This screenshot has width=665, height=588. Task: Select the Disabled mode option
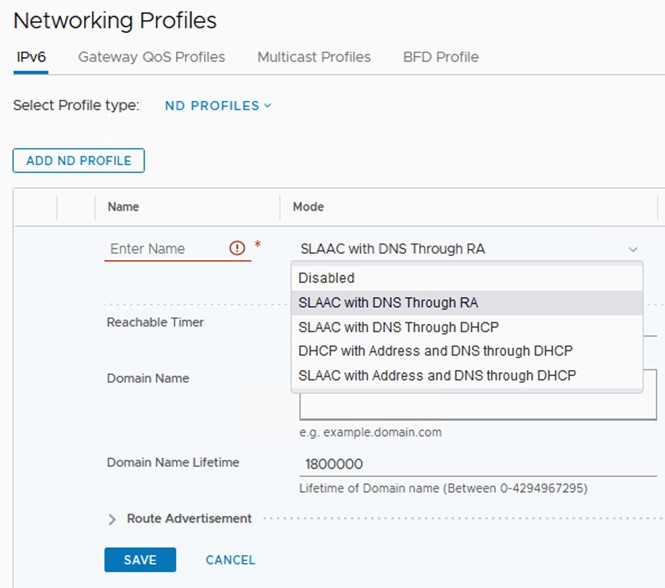(326, 278)
